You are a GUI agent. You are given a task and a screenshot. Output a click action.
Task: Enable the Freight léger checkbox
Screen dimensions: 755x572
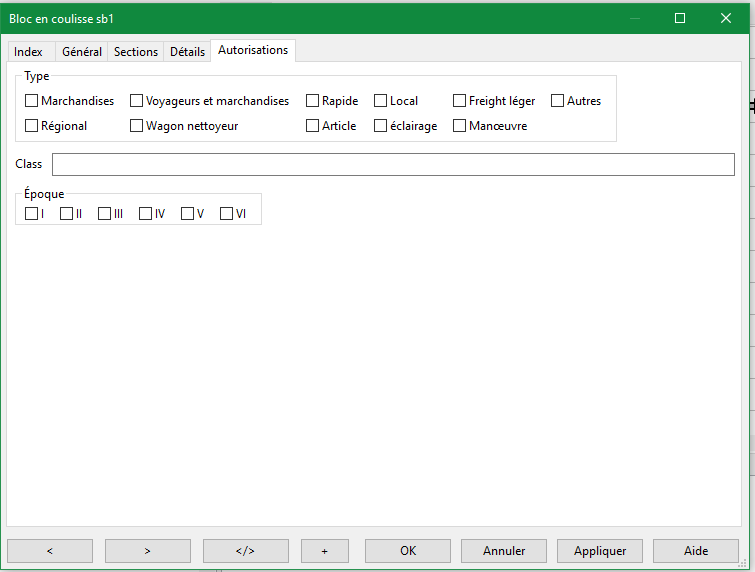pos(460,101)
